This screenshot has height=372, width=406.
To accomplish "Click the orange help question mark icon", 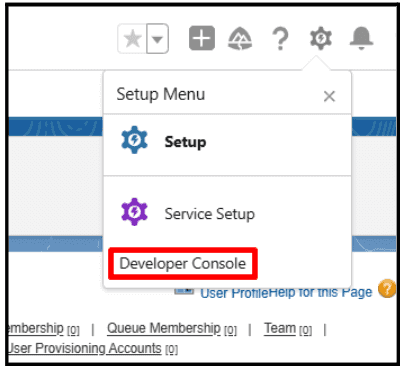I will tap(387, 289).
